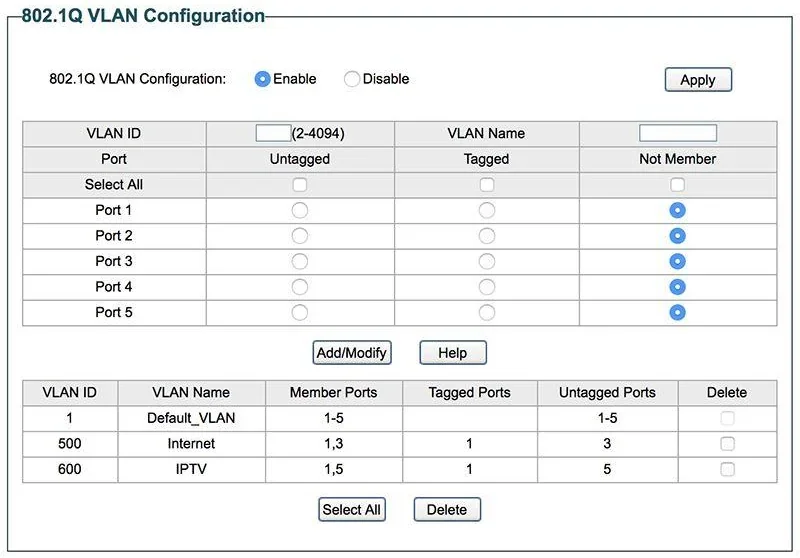Set Port 3 as Untagged
The image size is (800, 558).
pyautogui.click(x=299, y=261)
